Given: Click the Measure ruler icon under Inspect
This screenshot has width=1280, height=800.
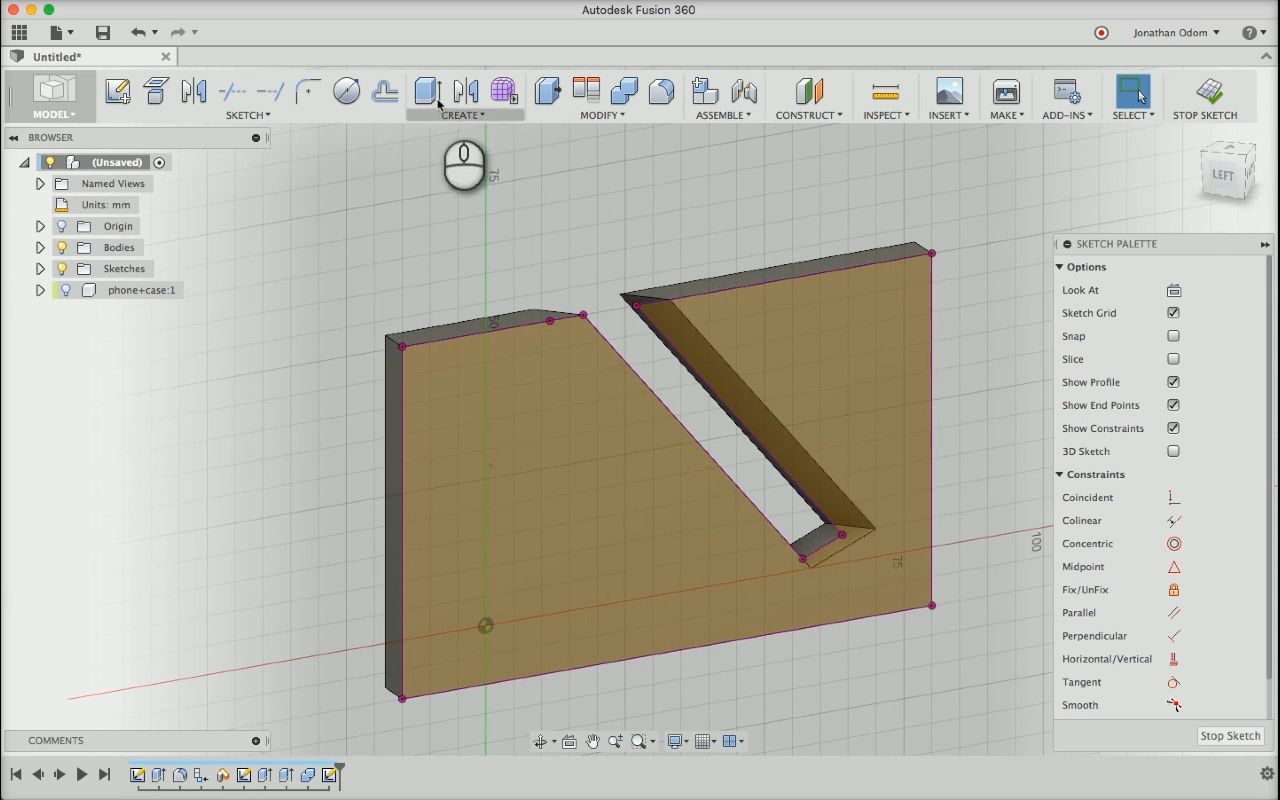Looking at the screenshot, I should click(885, 92).
